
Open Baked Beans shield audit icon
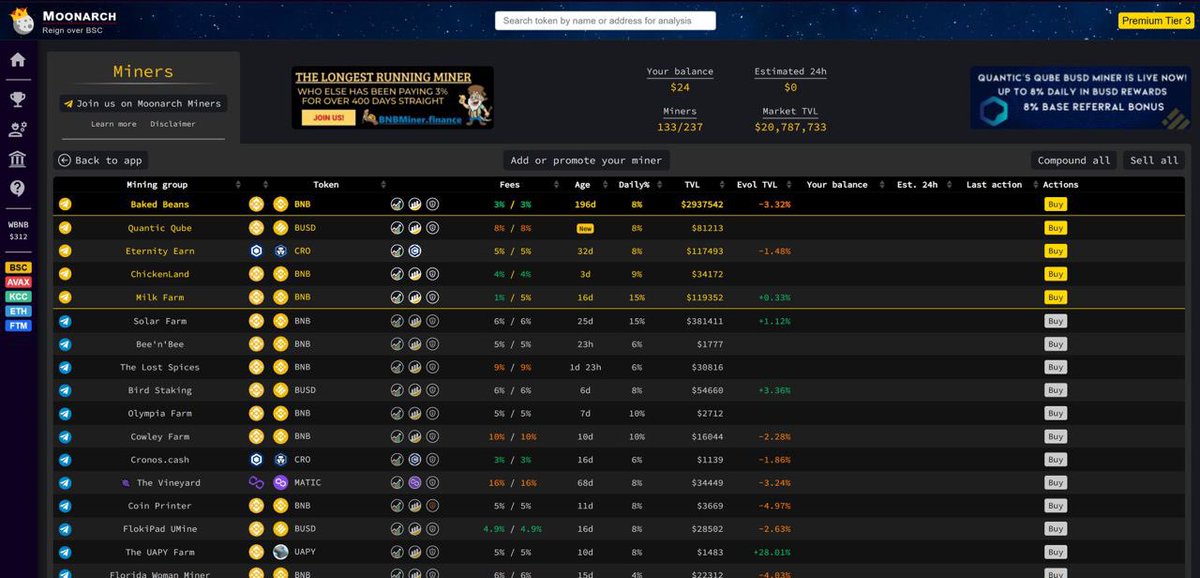[x=433, y=204]
